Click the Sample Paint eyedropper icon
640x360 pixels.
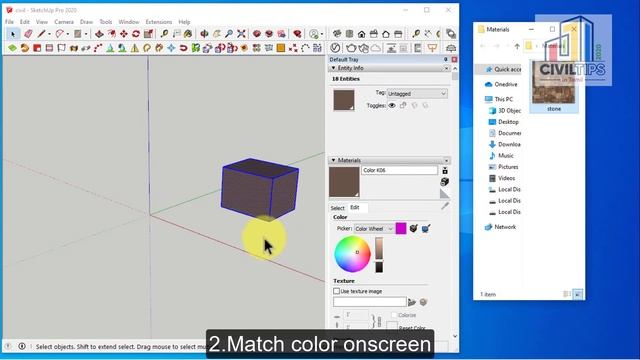[445, 206]
